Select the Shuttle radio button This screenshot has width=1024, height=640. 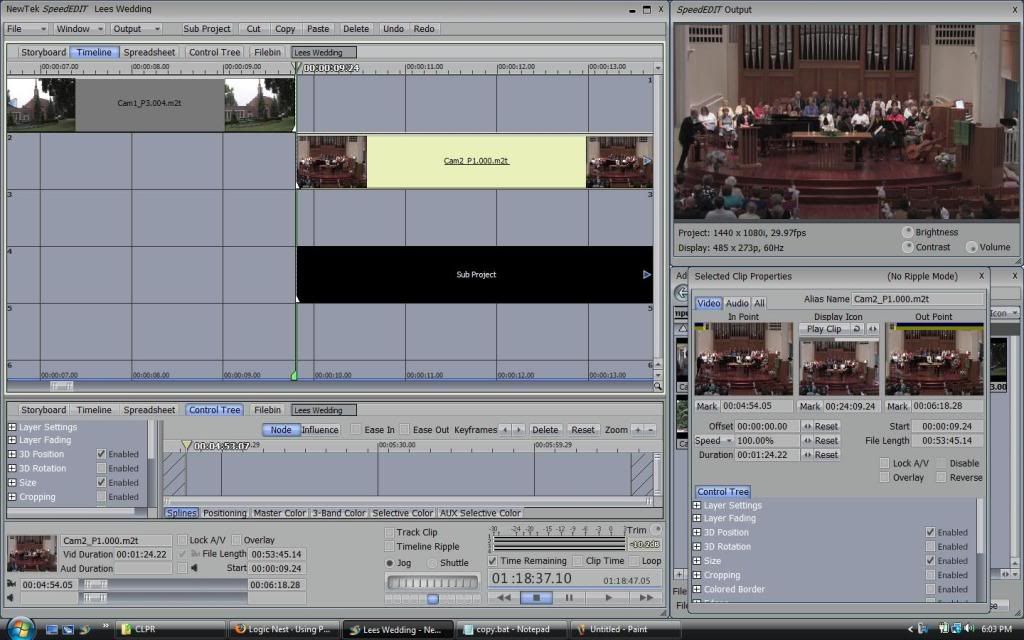[432, 563]
